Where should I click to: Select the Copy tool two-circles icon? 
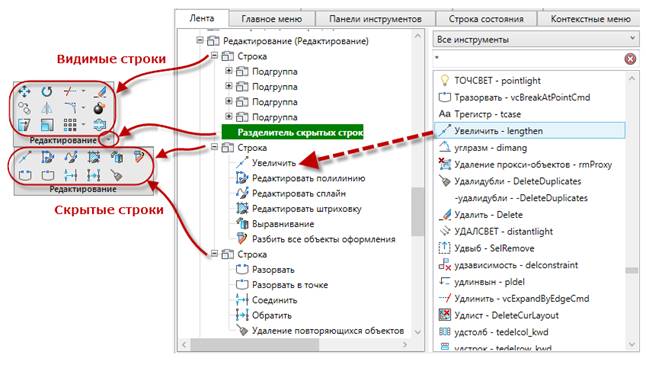[x=24, y=108]
